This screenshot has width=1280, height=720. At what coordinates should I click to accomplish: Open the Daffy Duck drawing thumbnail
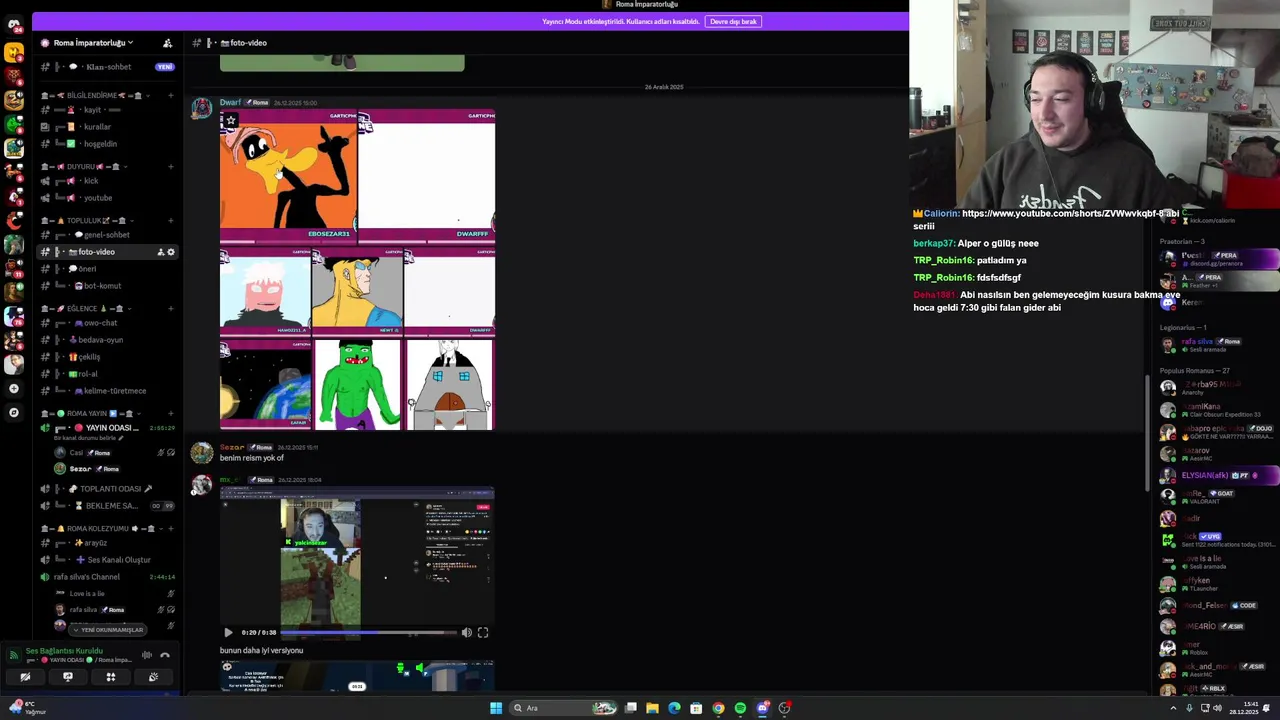[x=288, y=177]
